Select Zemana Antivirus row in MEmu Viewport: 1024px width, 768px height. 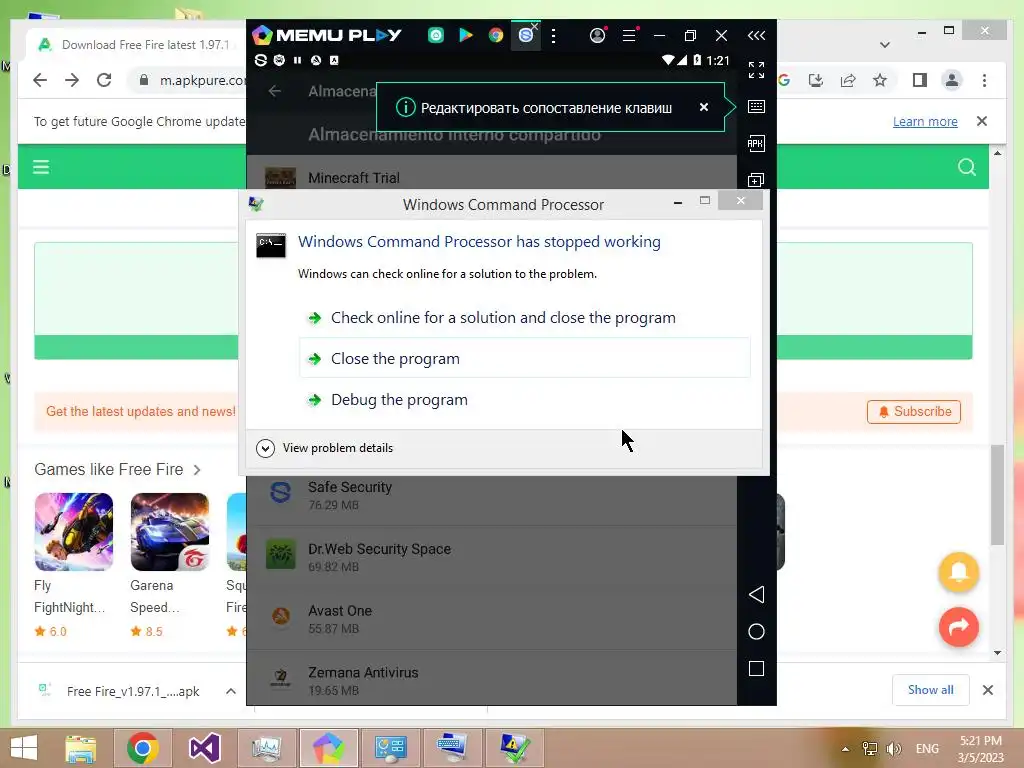point(492,679)
